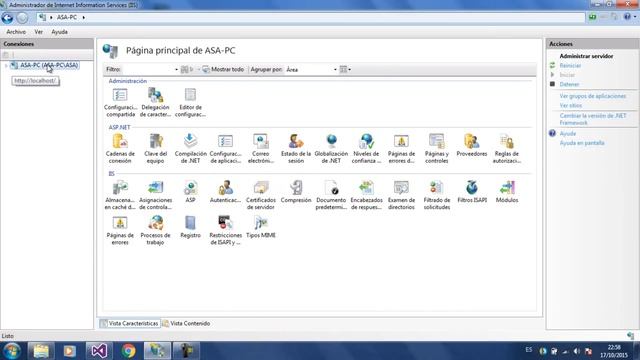This screenshot has width=640, height=360.
Task: Open Encabezados de respuesta feature
Action: (367, 195)
